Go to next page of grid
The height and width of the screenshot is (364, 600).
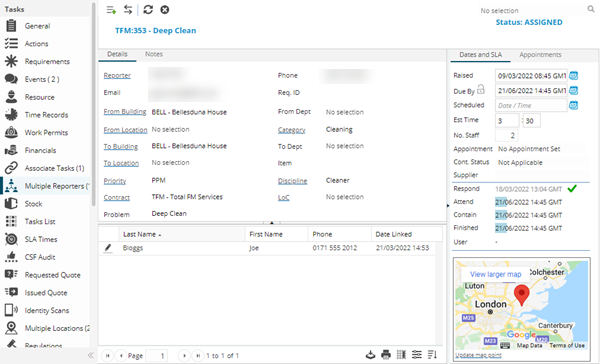pyautogui.click(x=184, y=356)
